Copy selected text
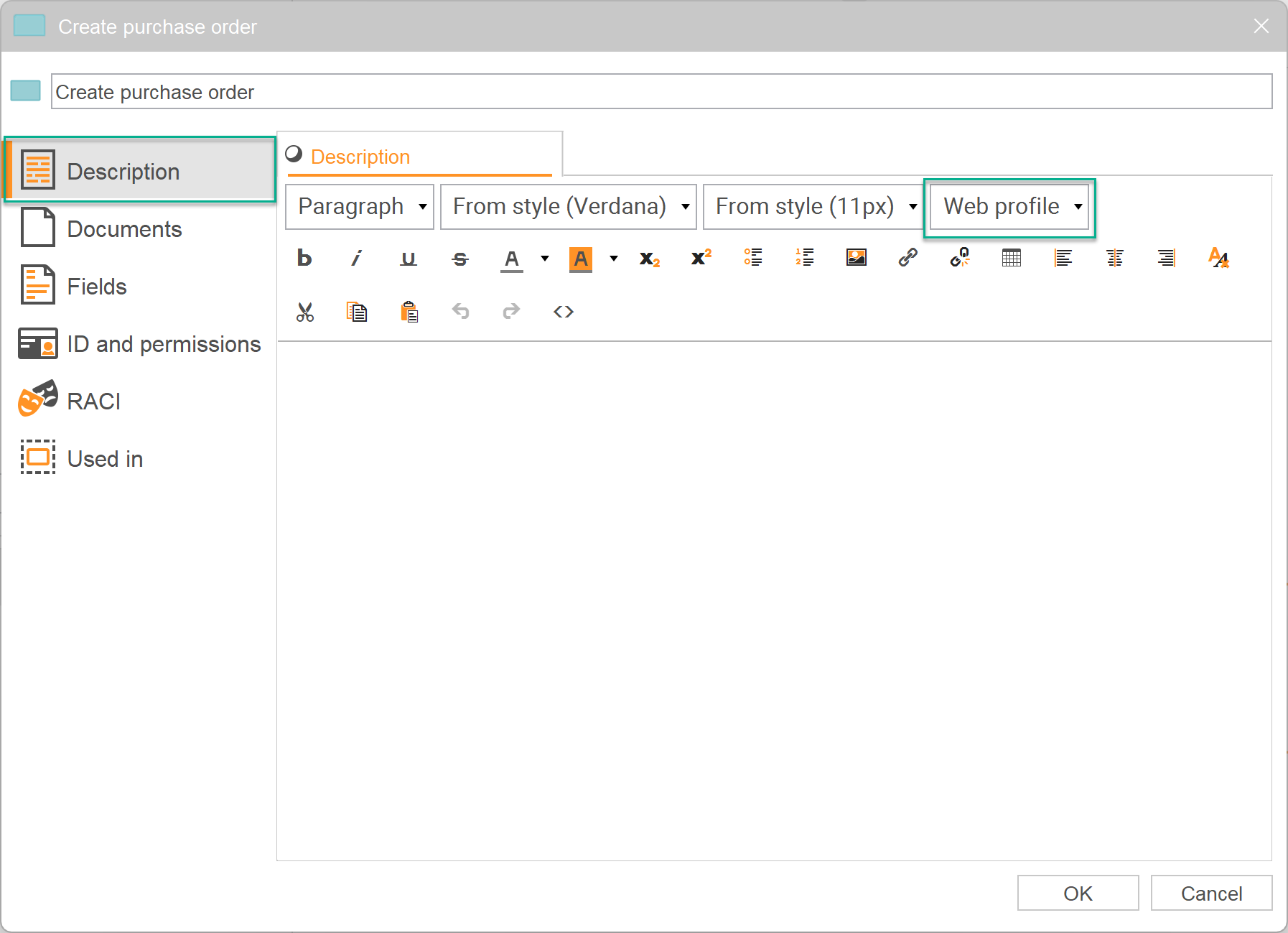This screenshot has height=933, width=1288. coord(357,312)
